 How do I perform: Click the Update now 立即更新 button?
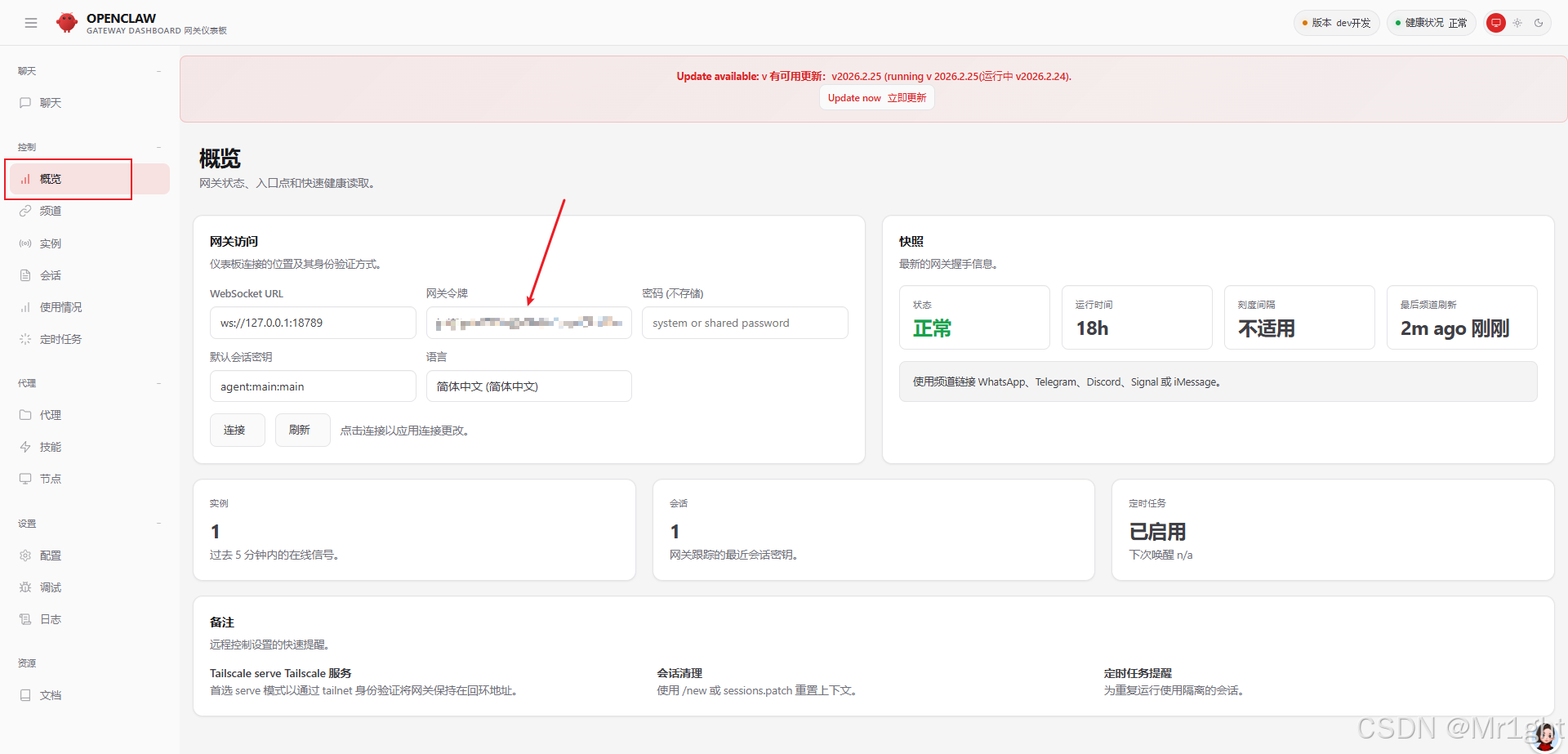tap(877, 98)
